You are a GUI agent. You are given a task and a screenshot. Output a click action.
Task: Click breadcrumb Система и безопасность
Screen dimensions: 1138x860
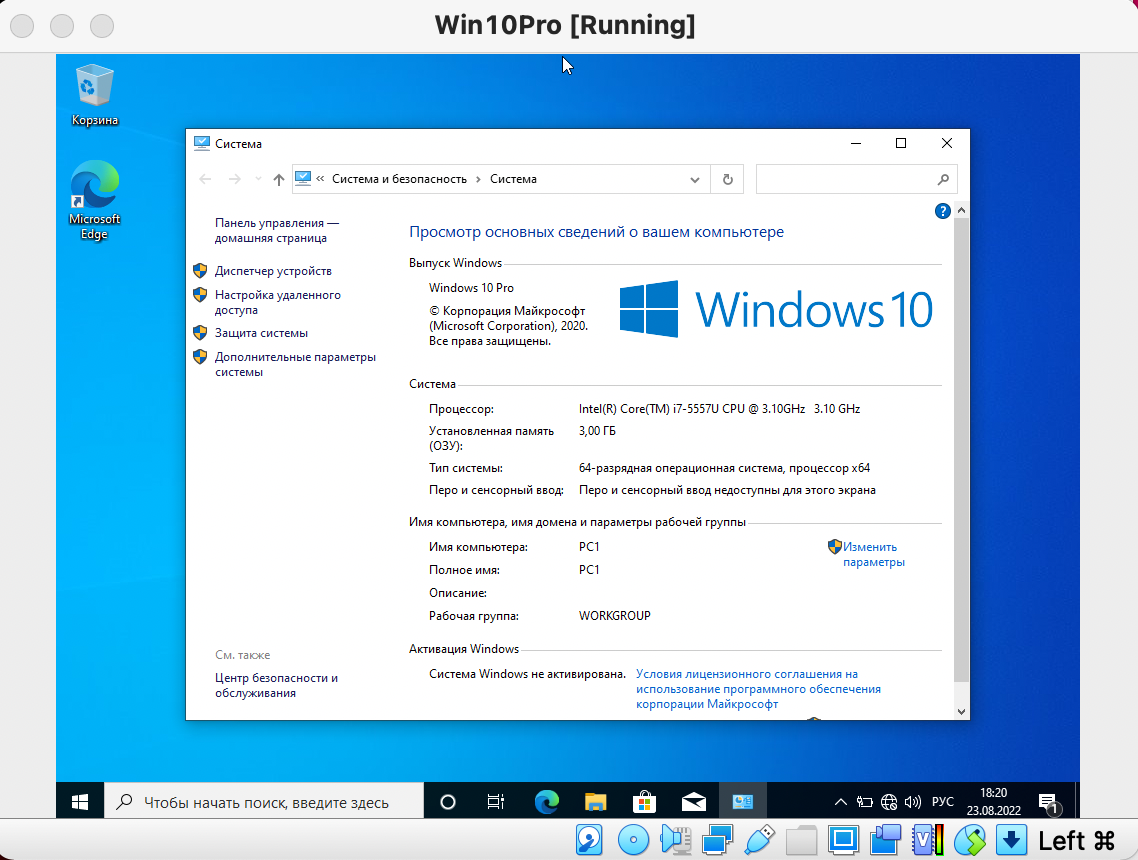click(x=399, y=179)
